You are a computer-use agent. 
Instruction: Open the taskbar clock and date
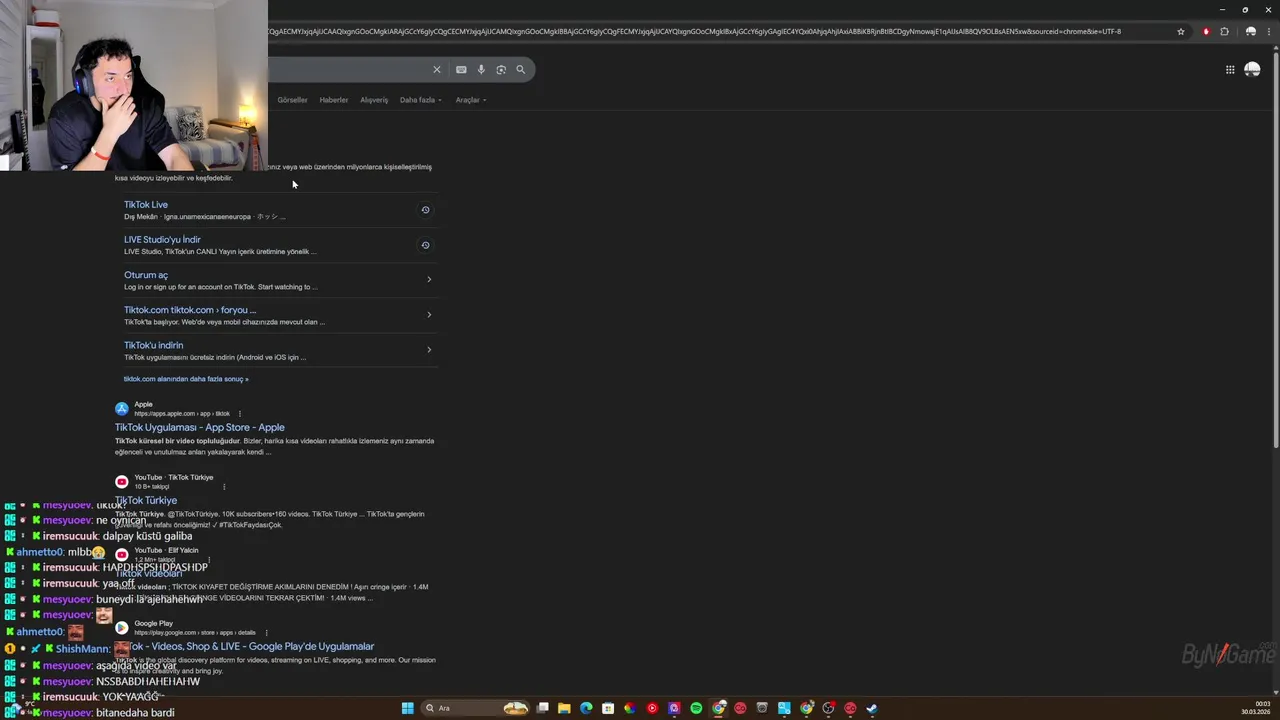[x=1255, y=708]
